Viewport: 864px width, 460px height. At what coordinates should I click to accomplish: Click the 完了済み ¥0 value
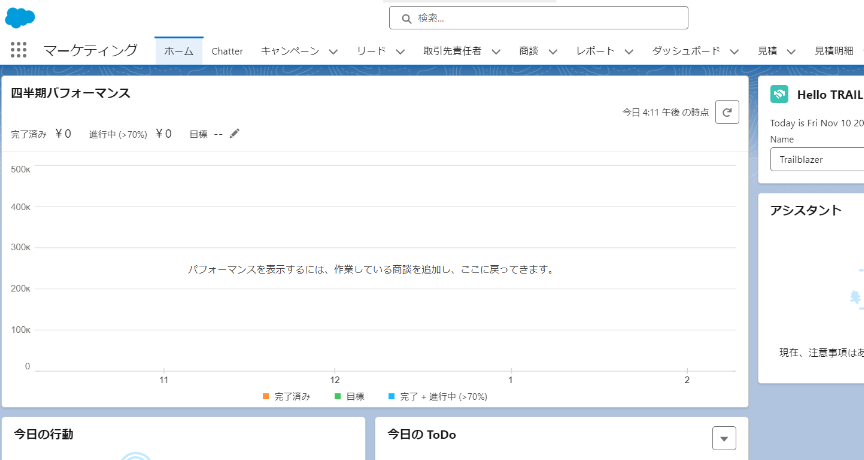[x=63, y=134]
